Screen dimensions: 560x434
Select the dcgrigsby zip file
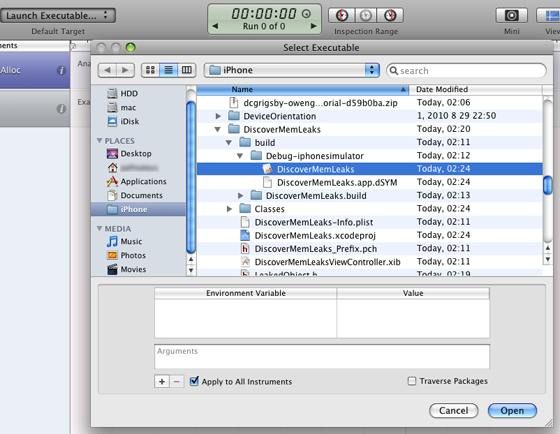coord(320,103)
